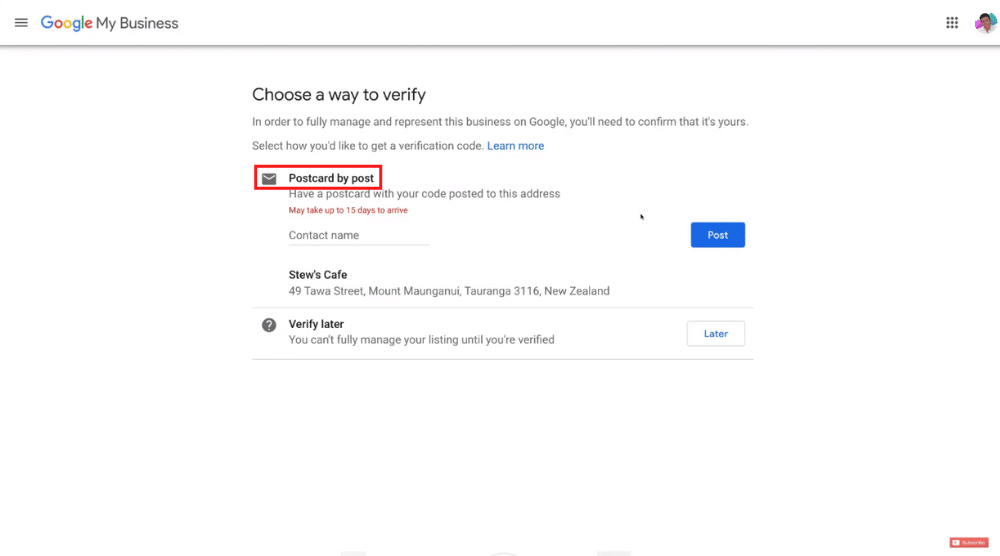
Task: Click the 49 Tawa Street address line
Action: point(449,291)
